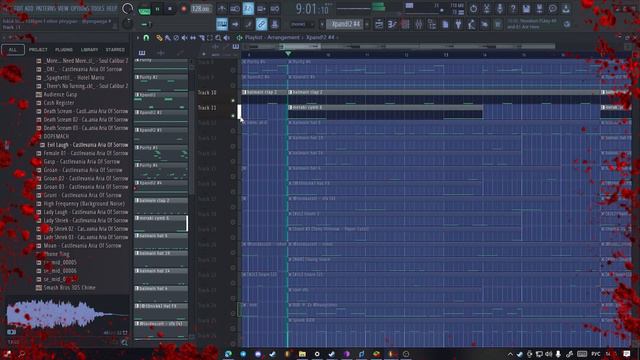Open Windows File Explorer from taskbar
Viewport: 640px width, 360px height.
tap(302, 353)
